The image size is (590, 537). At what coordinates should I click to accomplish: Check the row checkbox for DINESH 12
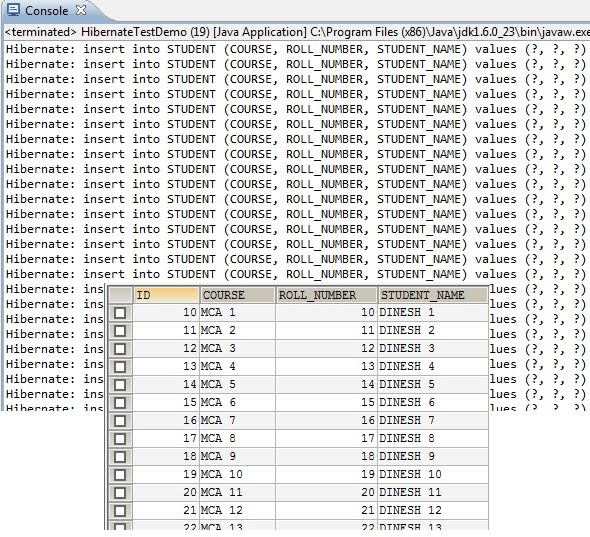click(120, 511)
